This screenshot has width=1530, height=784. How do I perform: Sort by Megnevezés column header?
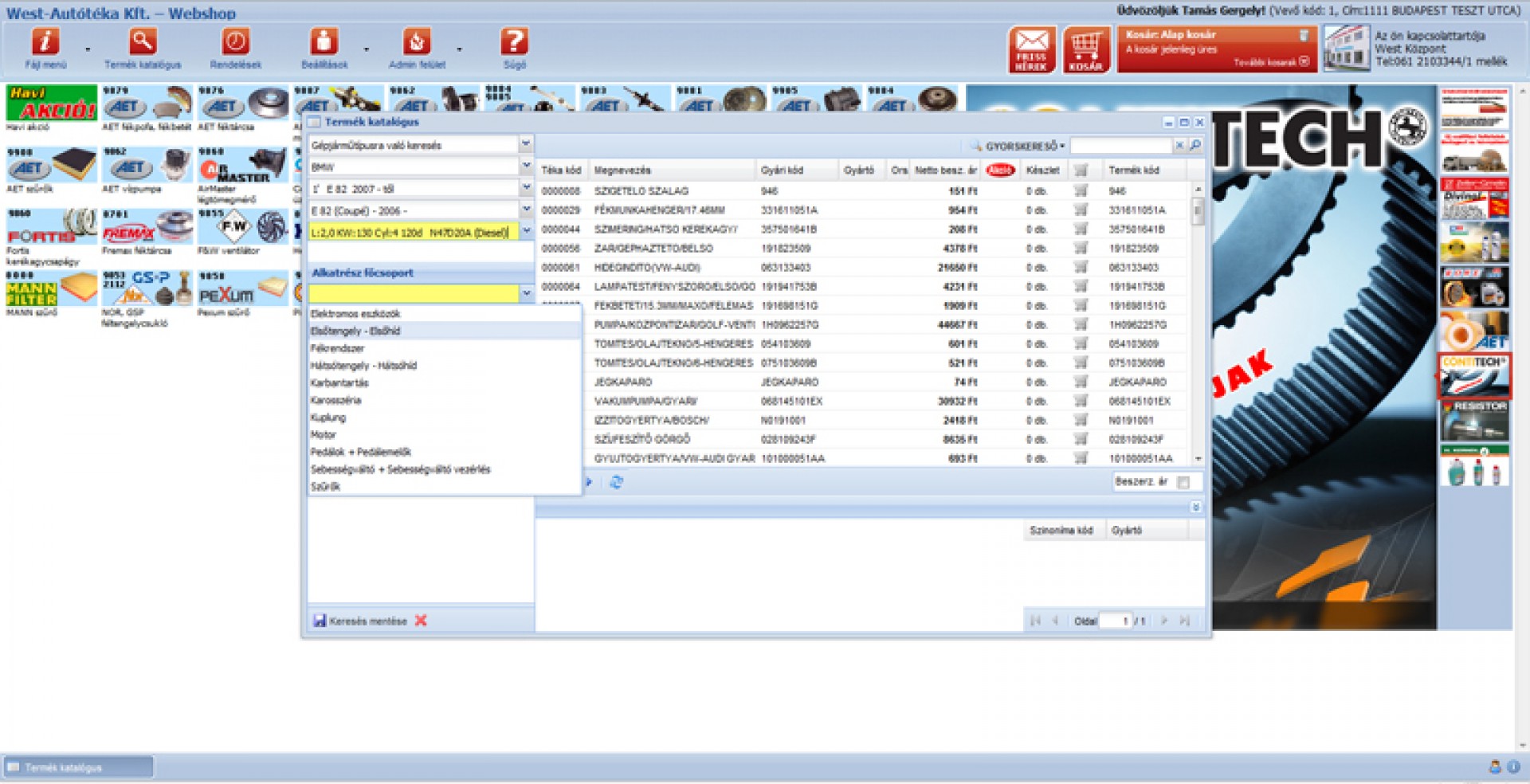coord(672,170)
